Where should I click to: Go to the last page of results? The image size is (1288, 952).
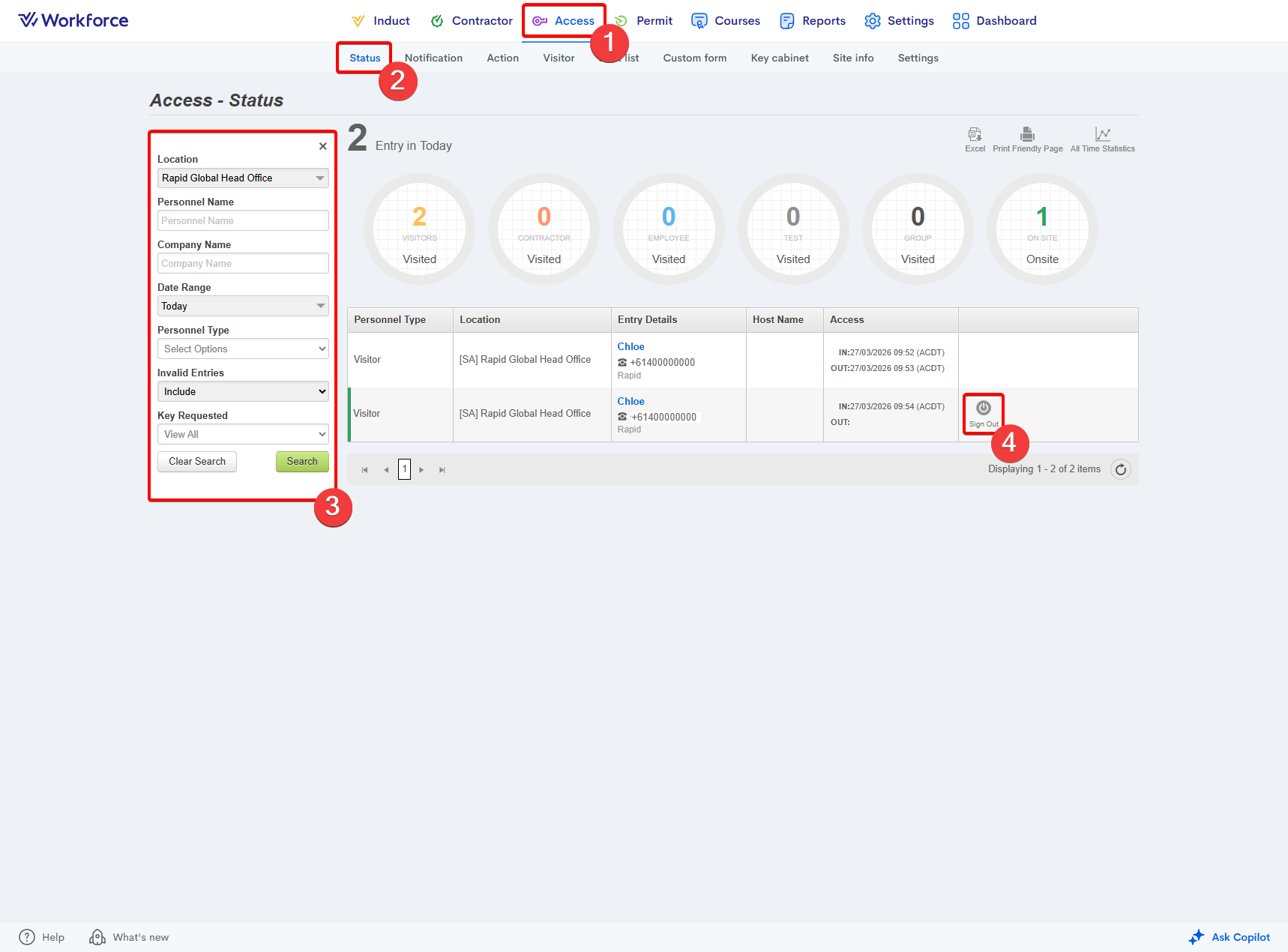click(x=442, y=470)
